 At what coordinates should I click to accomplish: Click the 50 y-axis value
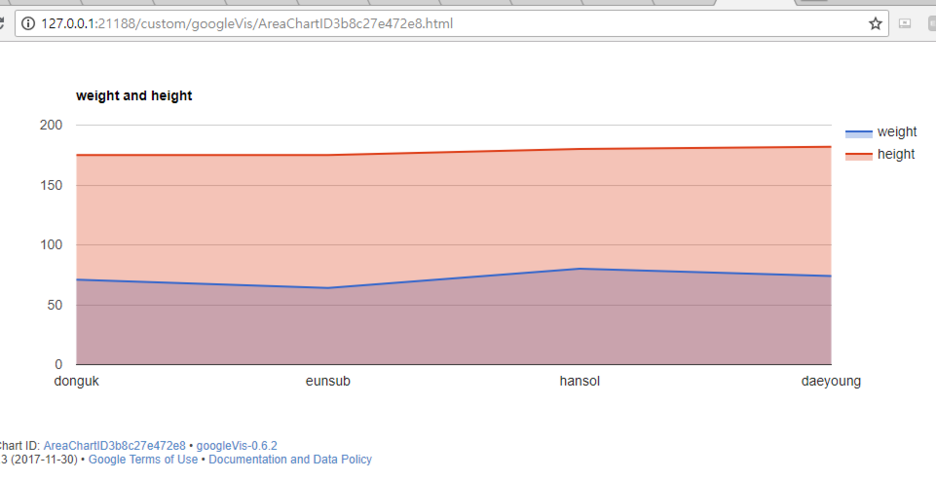(55, 305)
